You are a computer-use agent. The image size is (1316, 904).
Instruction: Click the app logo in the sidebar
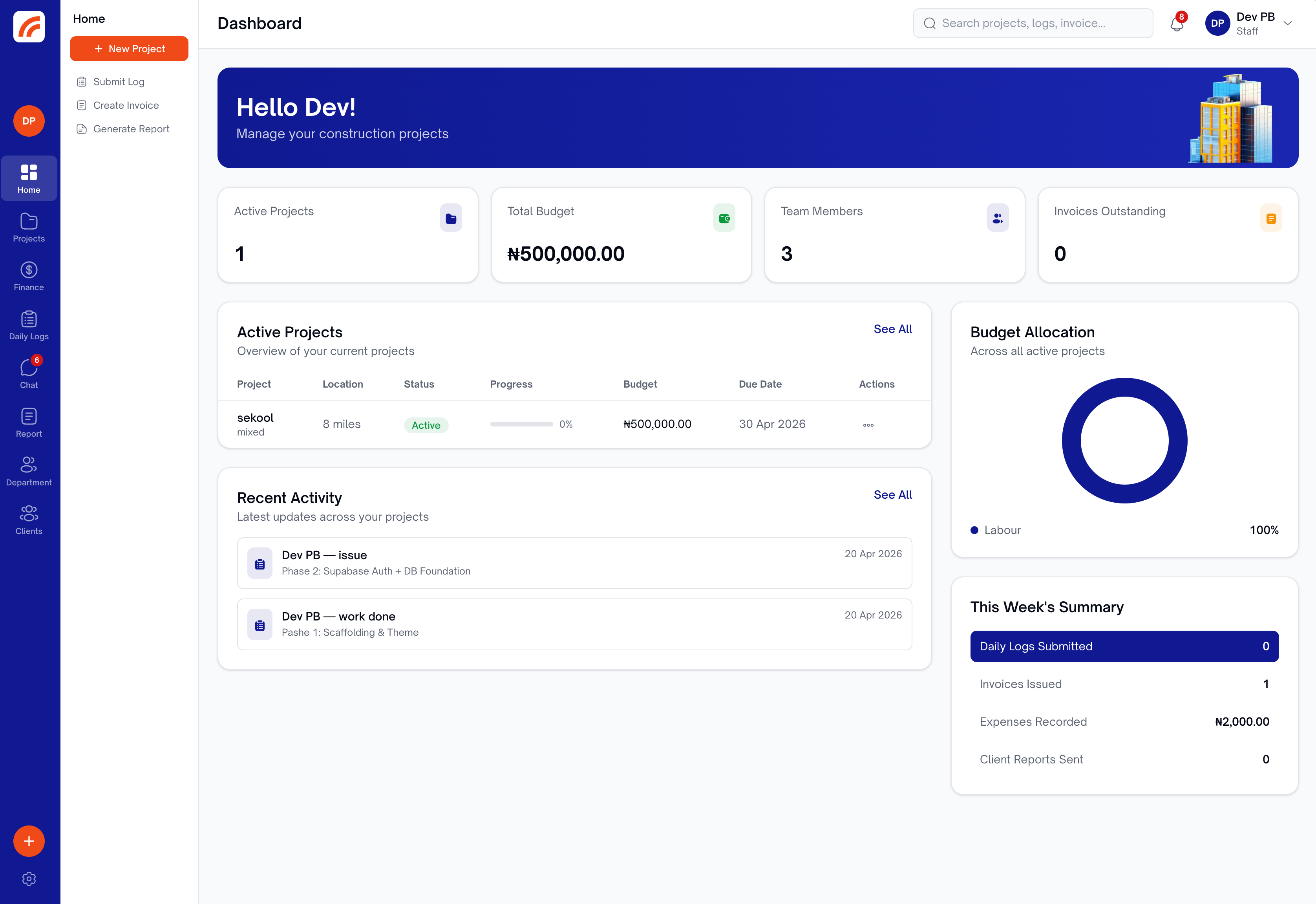29,26
